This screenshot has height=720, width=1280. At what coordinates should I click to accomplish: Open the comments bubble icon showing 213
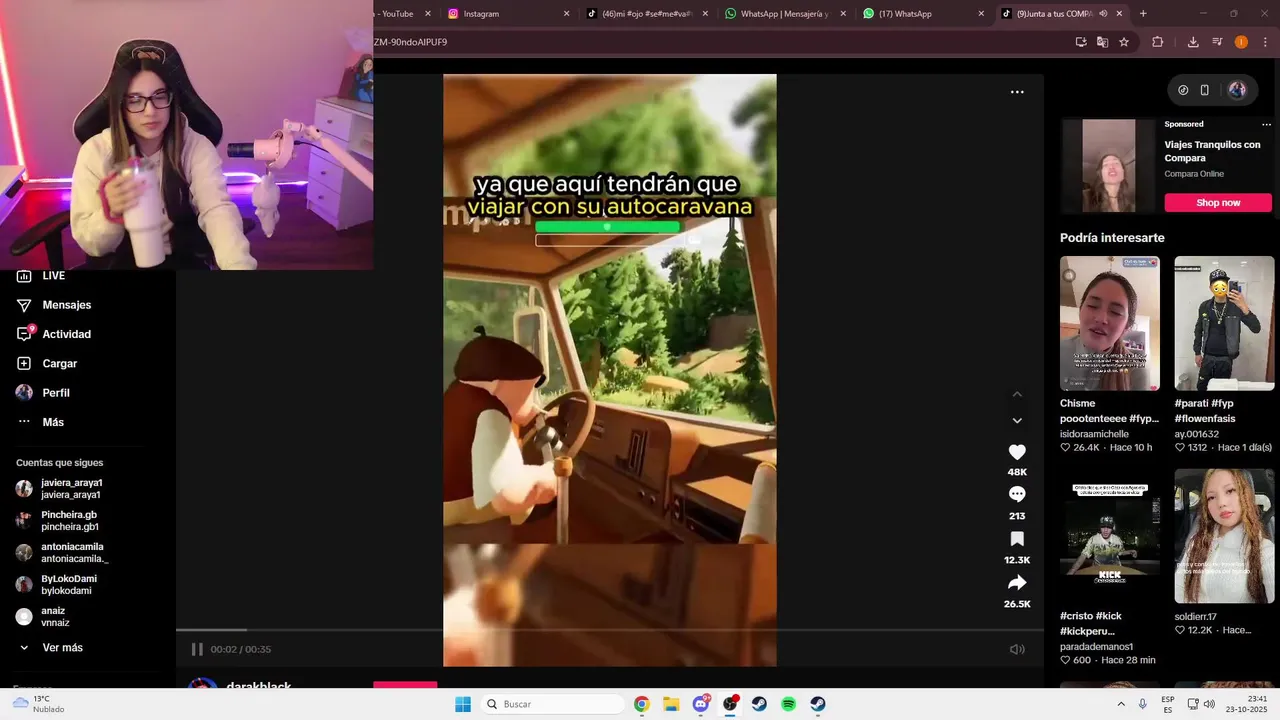tap(1017, 494)
